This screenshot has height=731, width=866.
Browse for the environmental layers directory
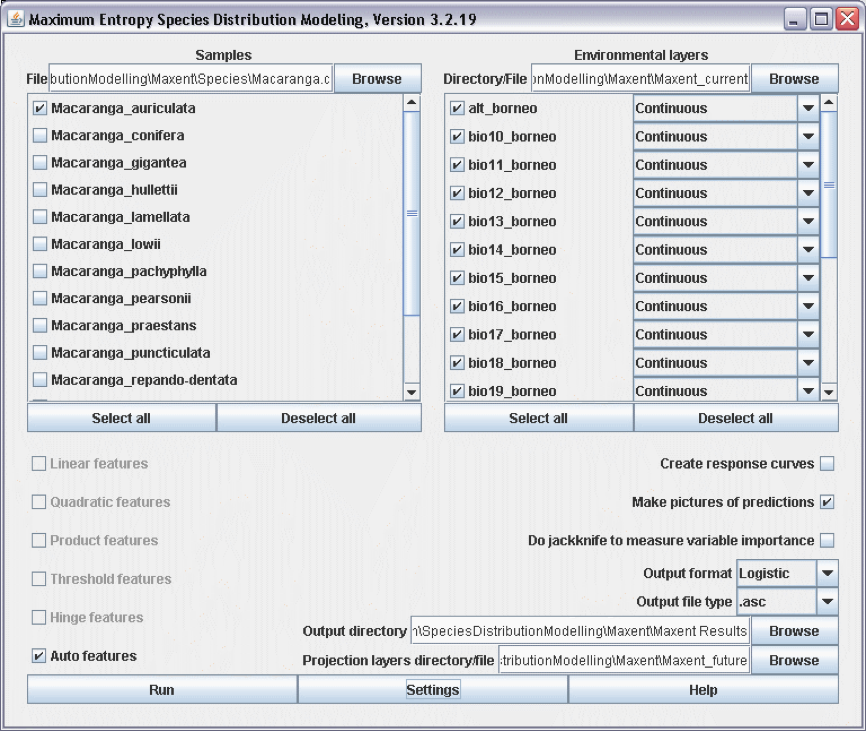pos(794,79)
